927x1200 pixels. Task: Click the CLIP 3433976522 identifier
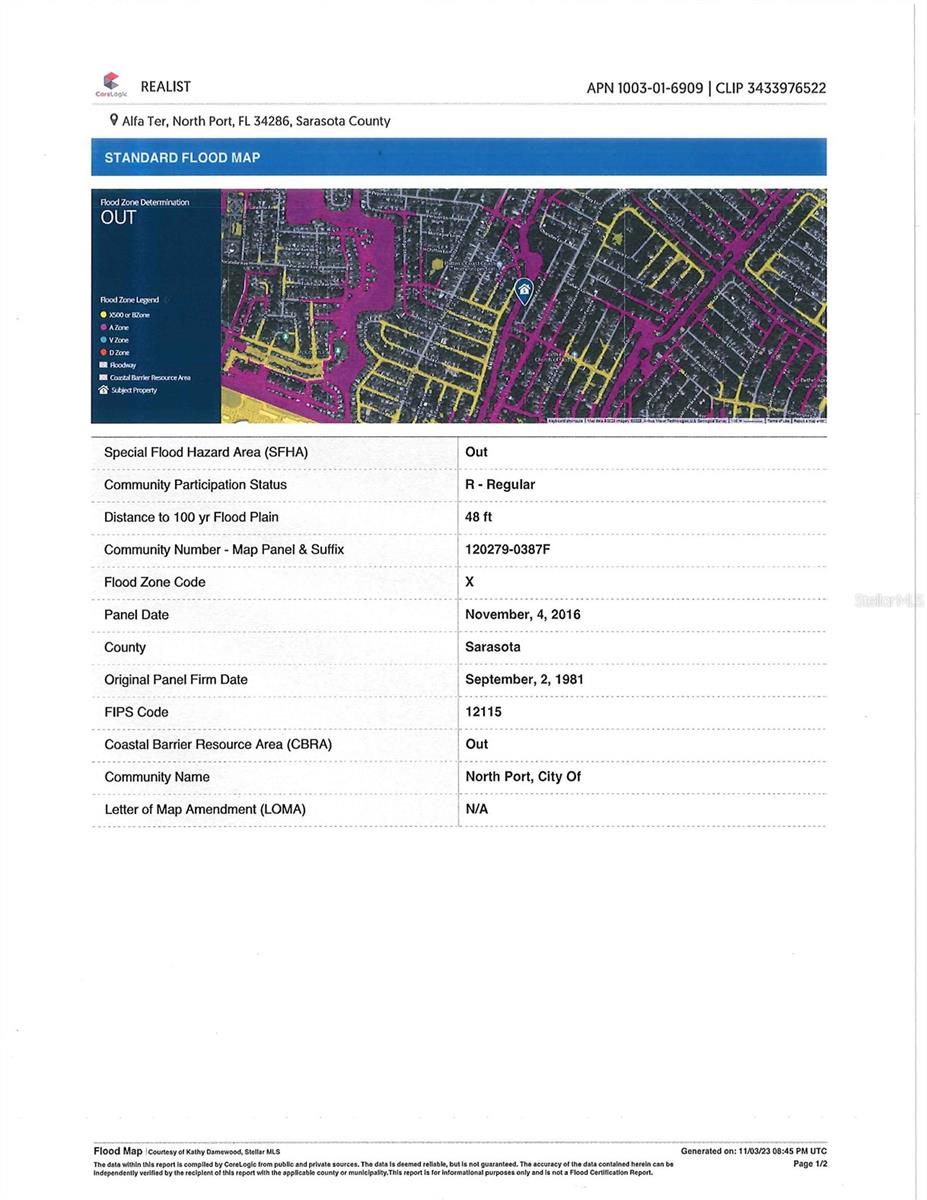click(x=771, y=88)
